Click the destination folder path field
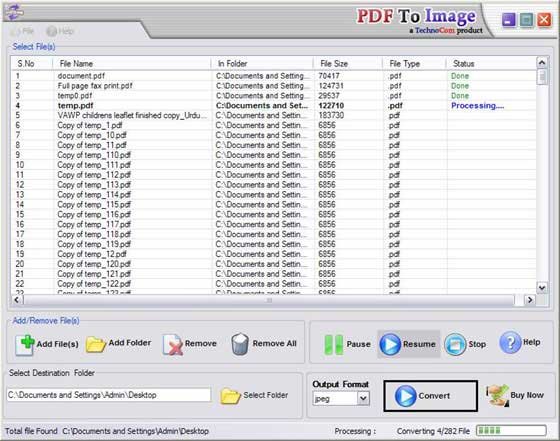 (109, 395)
